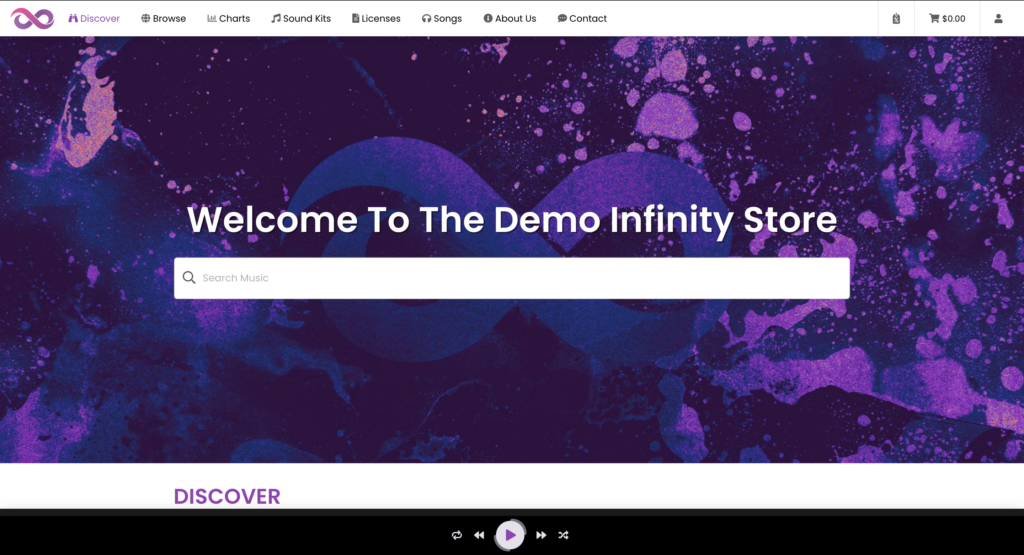Click the Contact link

click(582, 18)
